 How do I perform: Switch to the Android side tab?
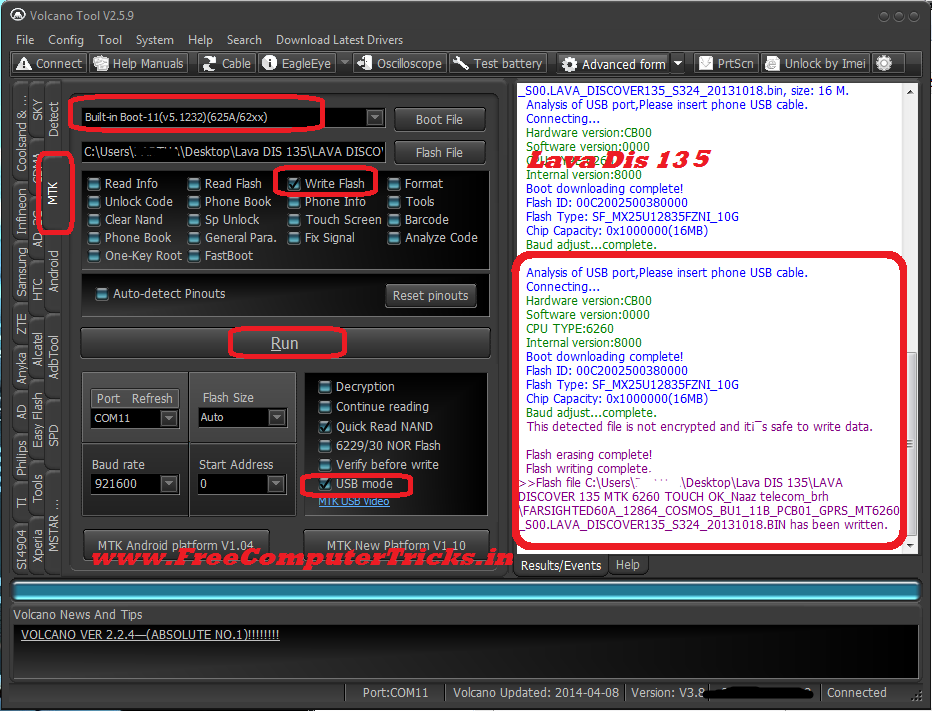(x=53, y=271)
